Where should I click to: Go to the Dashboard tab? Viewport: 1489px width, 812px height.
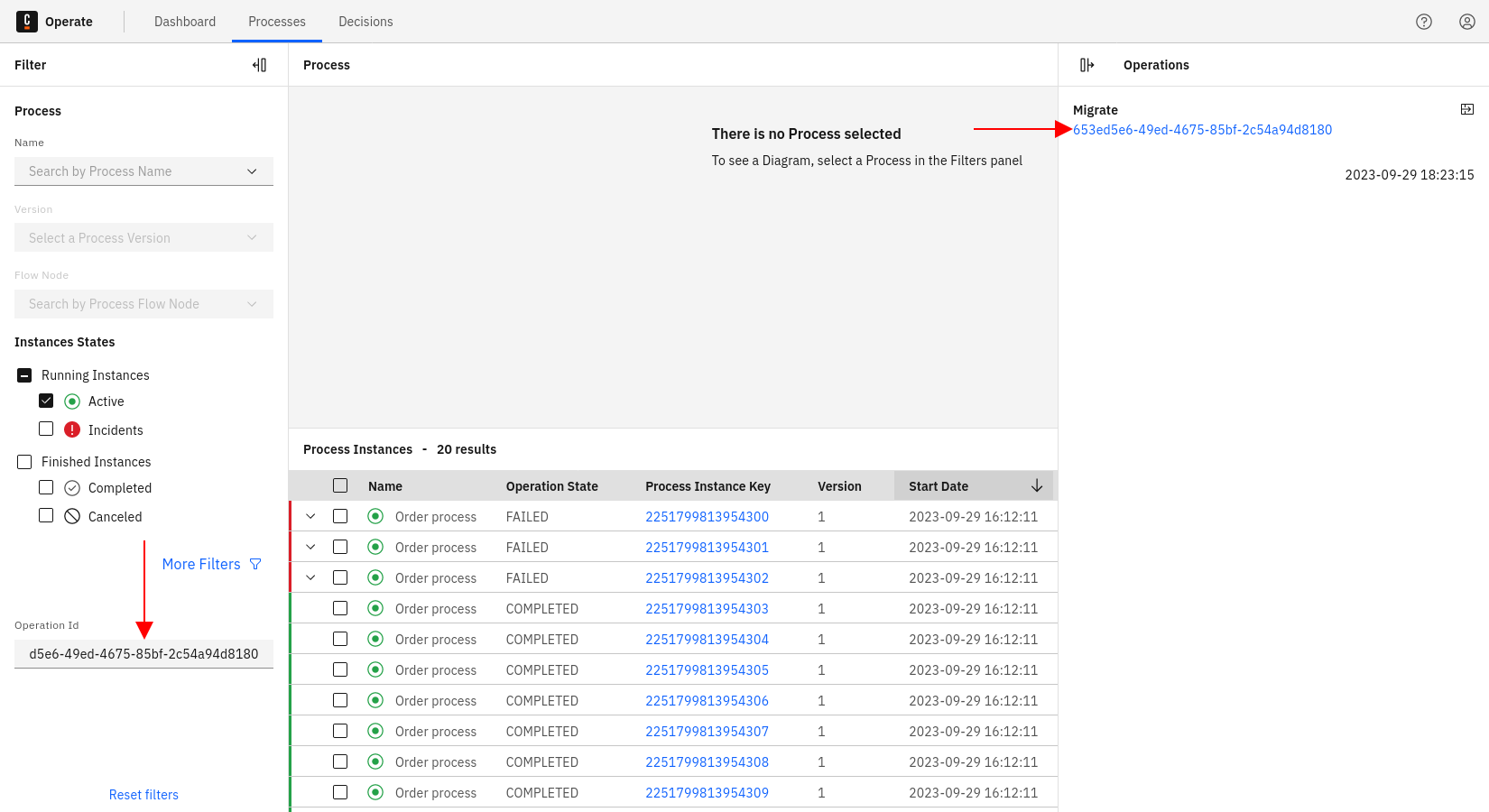(185, 22)
